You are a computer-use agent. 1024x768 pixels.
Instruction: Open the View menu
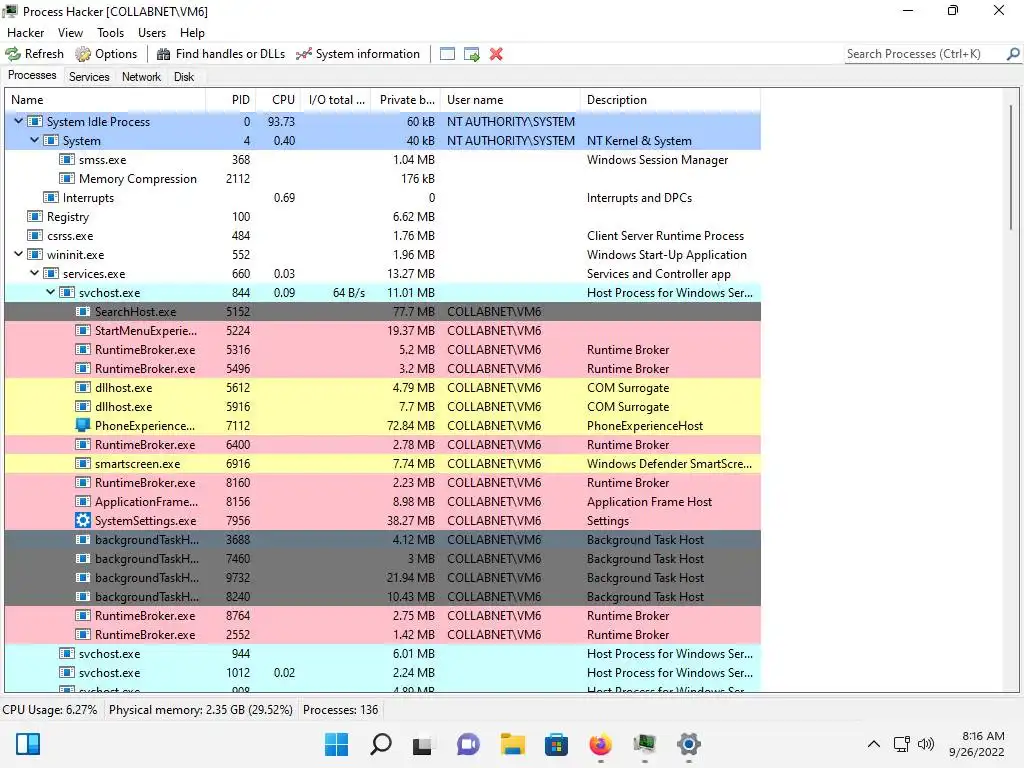70,33
